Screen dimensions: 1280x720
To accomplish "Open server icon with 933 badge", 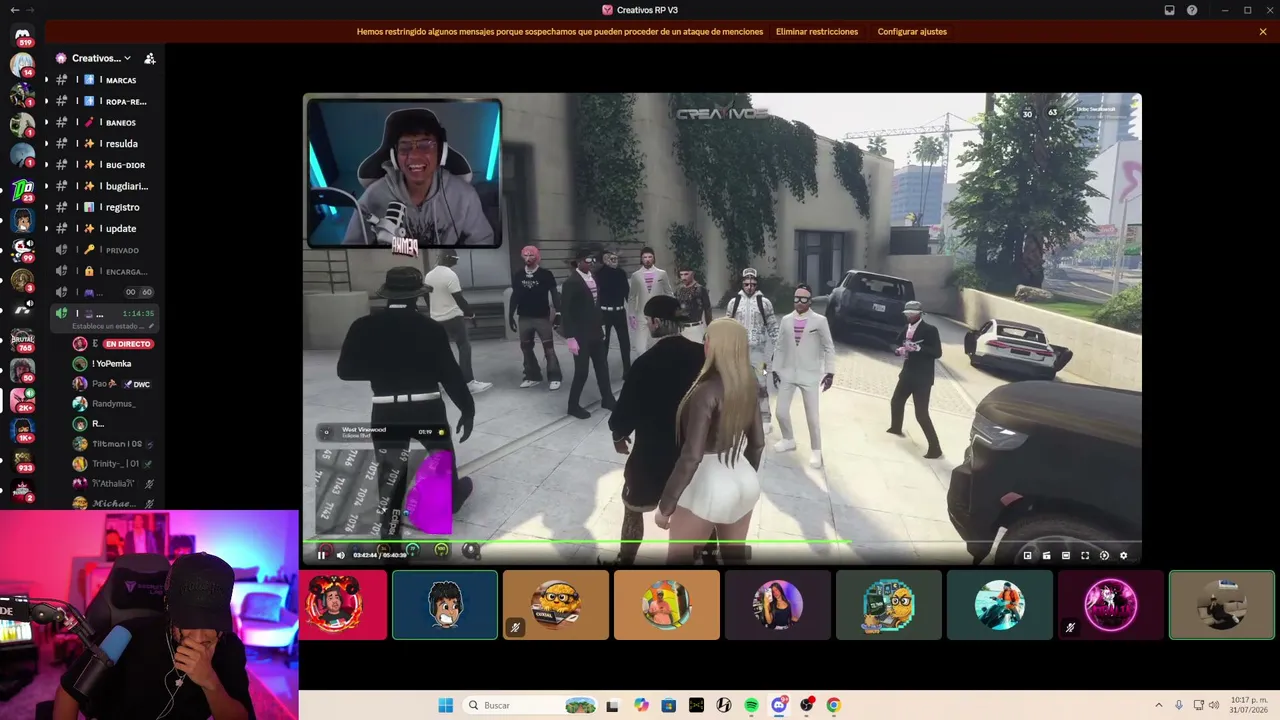I will [x=22, y=461].
